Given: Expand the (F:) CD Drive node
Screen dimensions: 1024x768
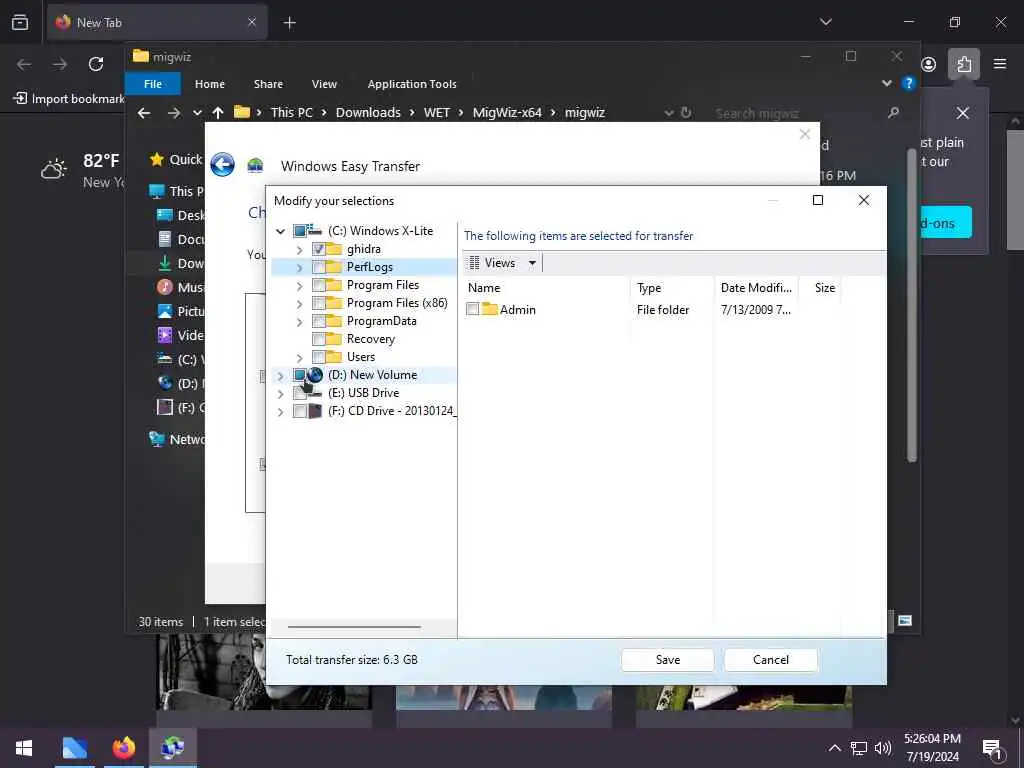Looking at the screenshot, I should (x=281, y=411).
